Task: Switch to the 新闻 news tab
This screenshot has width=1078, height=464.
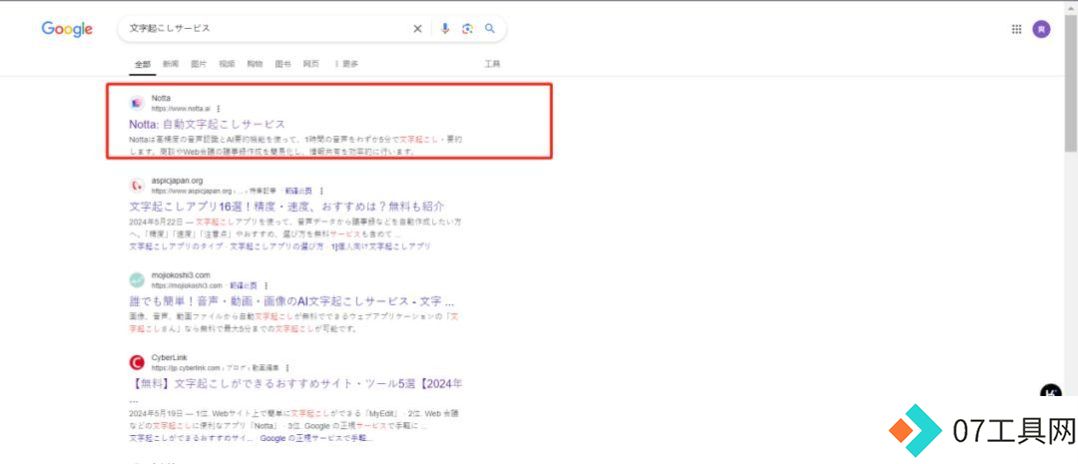Action: click(170, 64)
